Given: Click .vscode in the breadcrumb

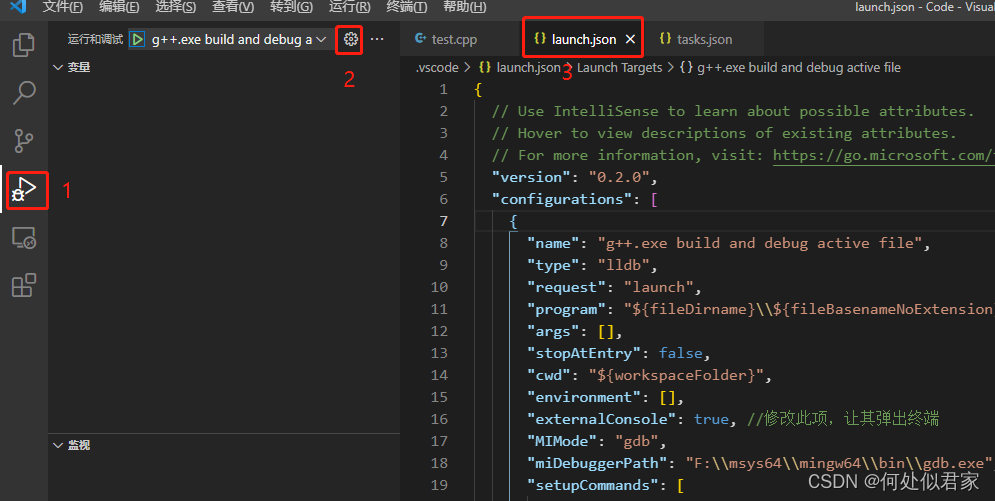Looking at the screenshot, I should [x=437, y=67].
